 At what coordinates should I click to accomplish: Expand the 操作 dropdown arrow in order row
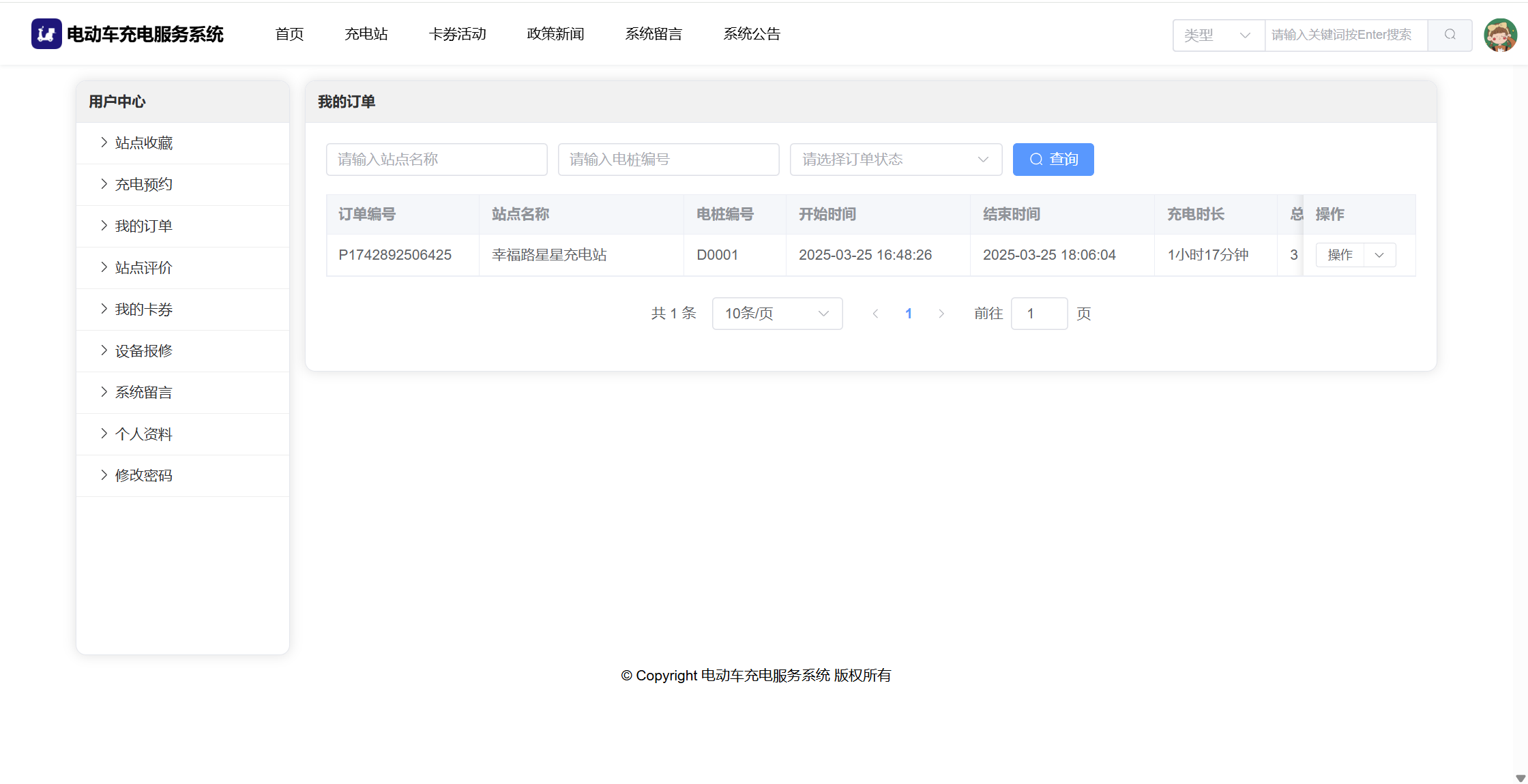pyautogui.click(x=1379, y=255)
